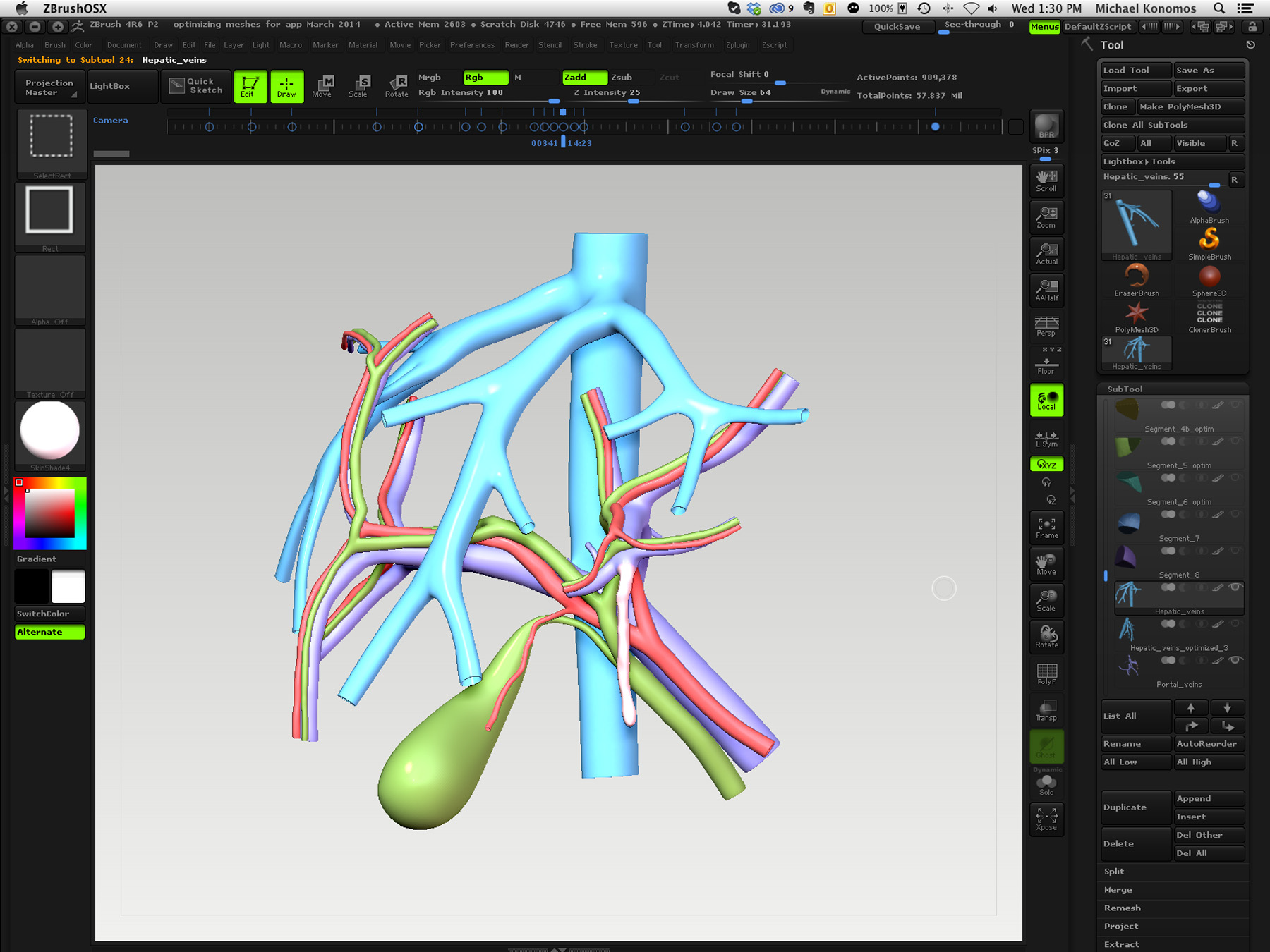Turn on Solo mode
Image resolution: width=1270 pixels, height=952 pixels.
pyautogui.click(x=1046, y=783)
